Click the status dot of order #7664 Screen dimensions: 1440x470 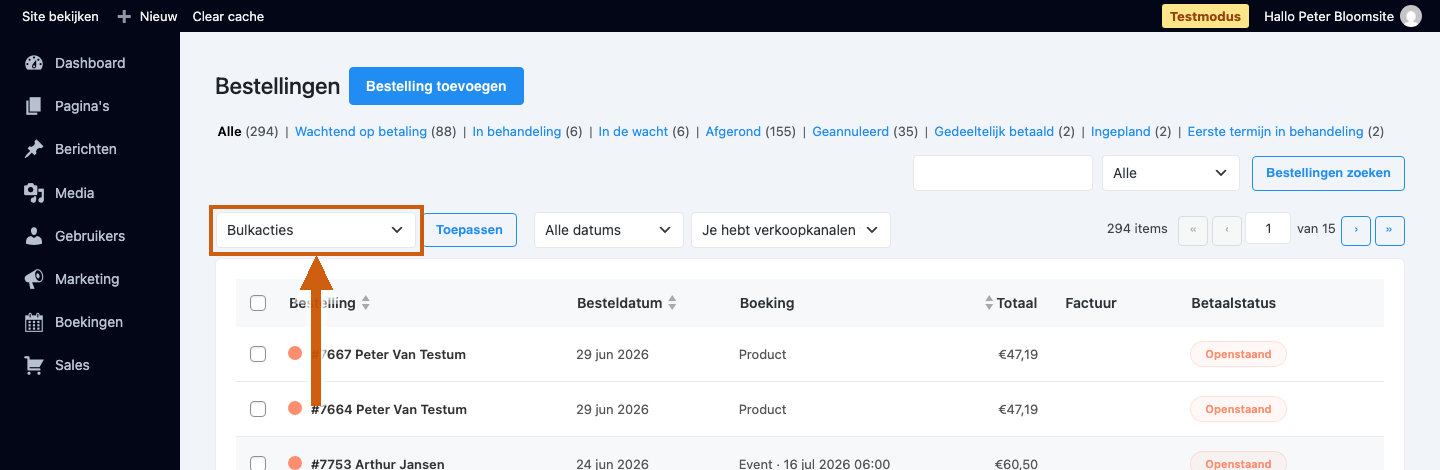coord(294,408)
